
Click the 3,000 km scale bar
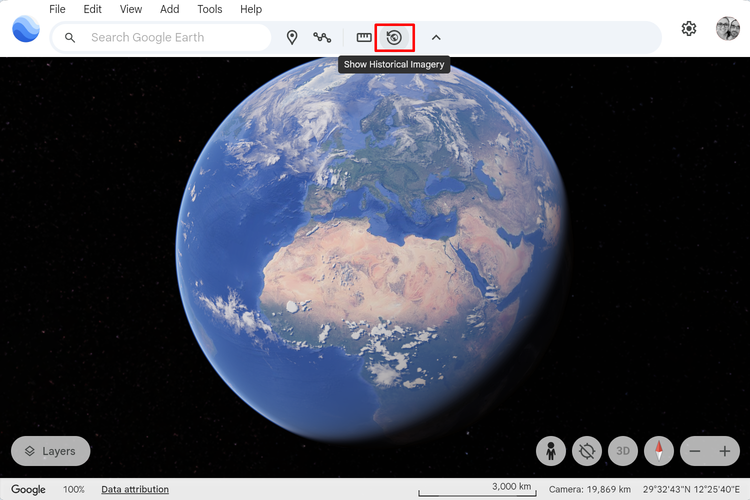tap(477, 489)
